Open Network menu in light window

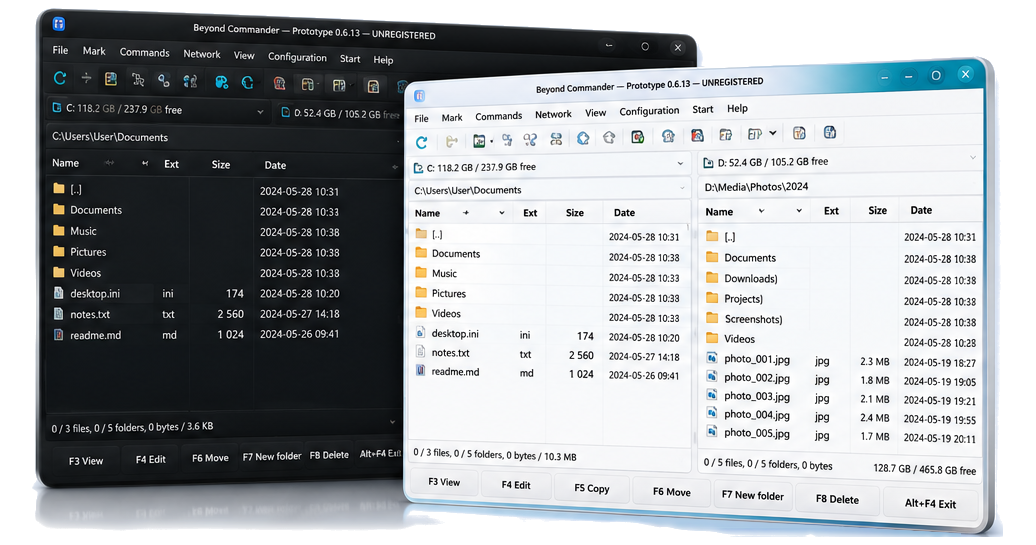click(x=553, y=114)
